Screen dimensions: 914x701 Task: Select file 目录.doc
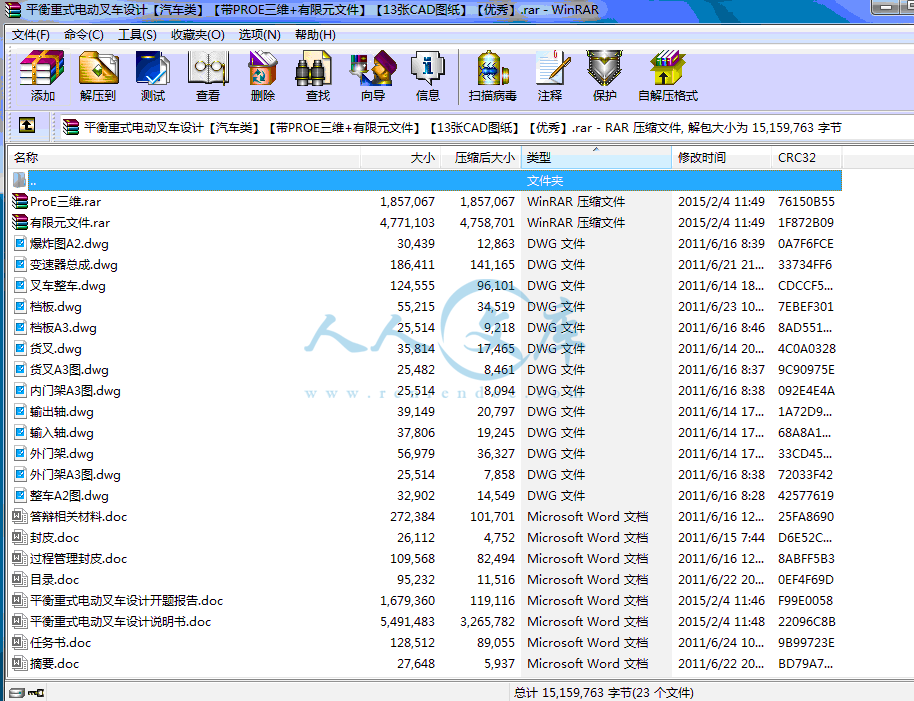tap(54, 579)
